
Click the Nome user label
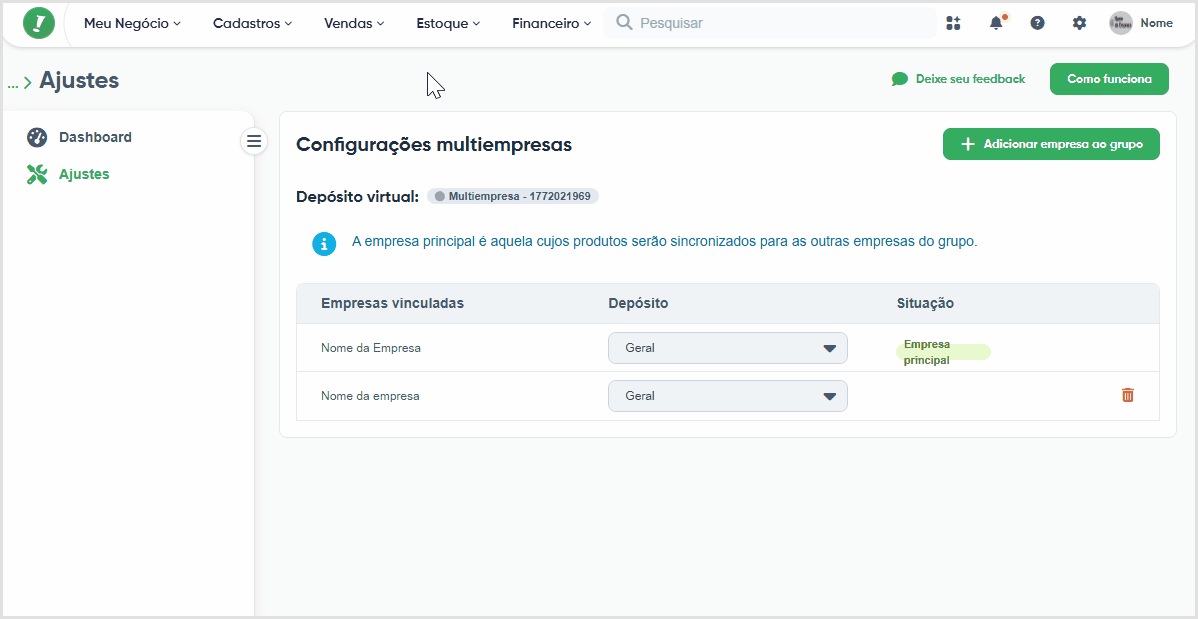pyautogui.click(x=1157, y=23)
